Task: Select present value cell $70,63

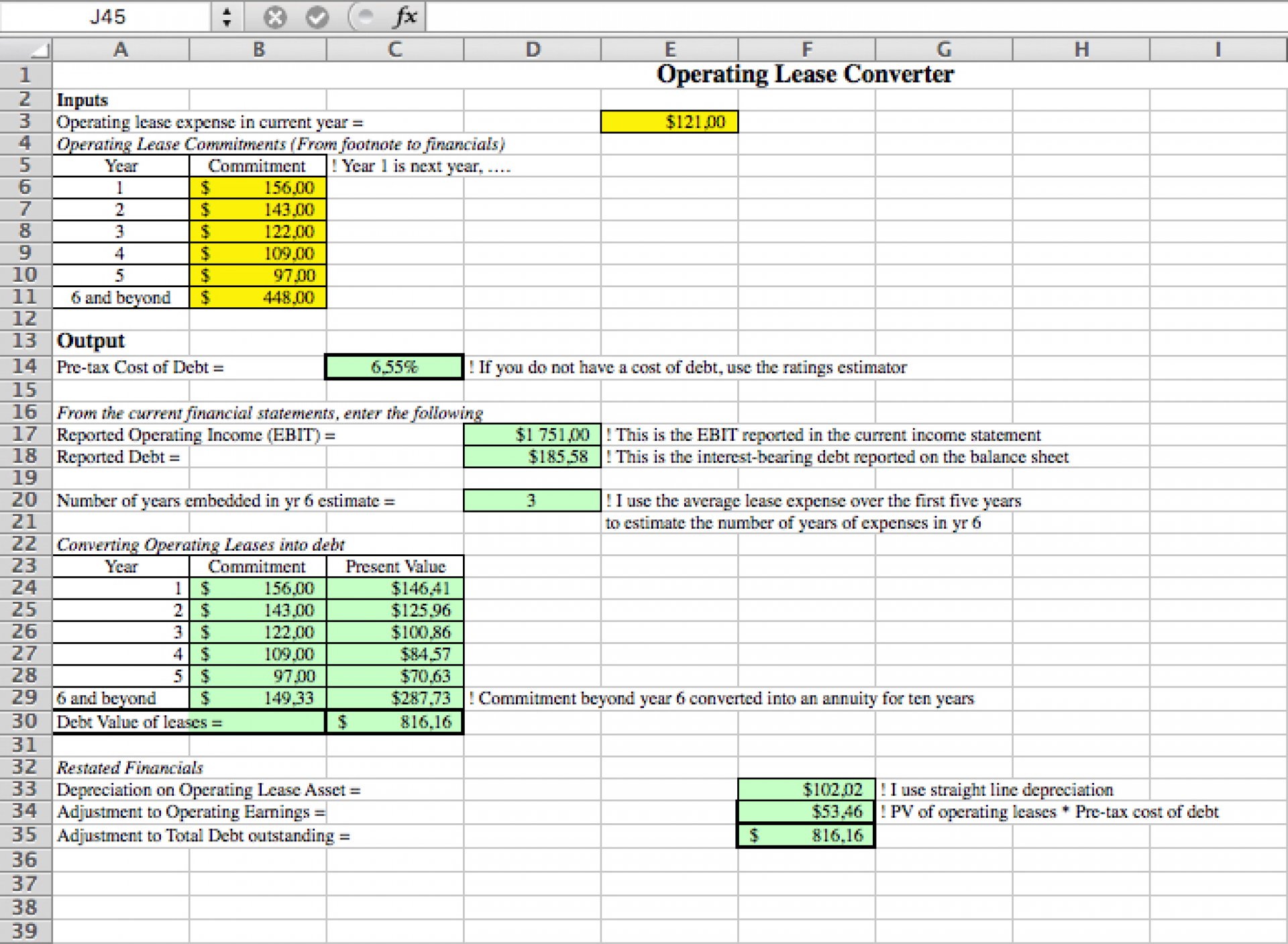Action: [x=395, y=676]
